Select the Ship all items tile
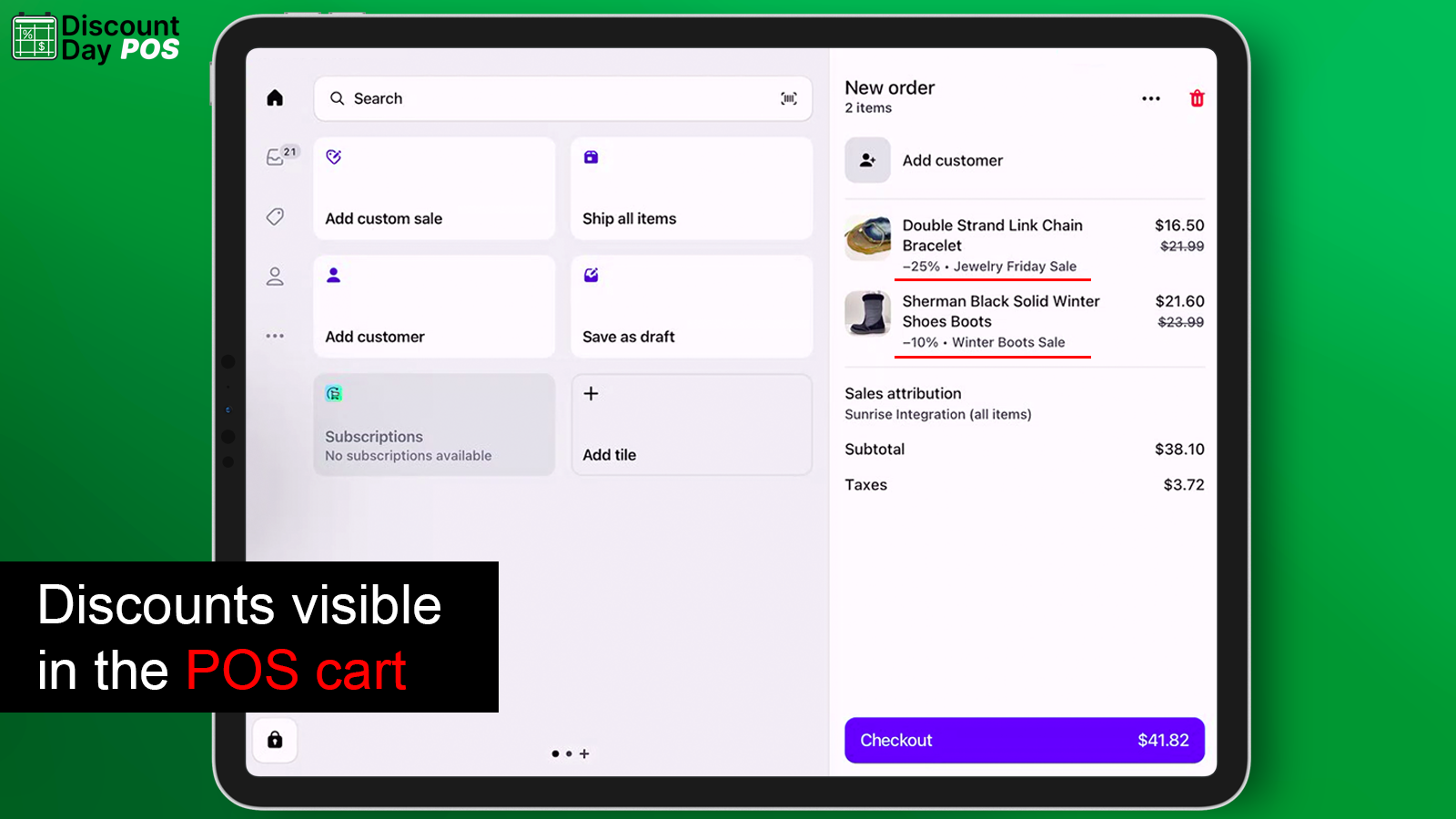The height and width of the screenshot is (819, 1456). [x=691, y=188]
